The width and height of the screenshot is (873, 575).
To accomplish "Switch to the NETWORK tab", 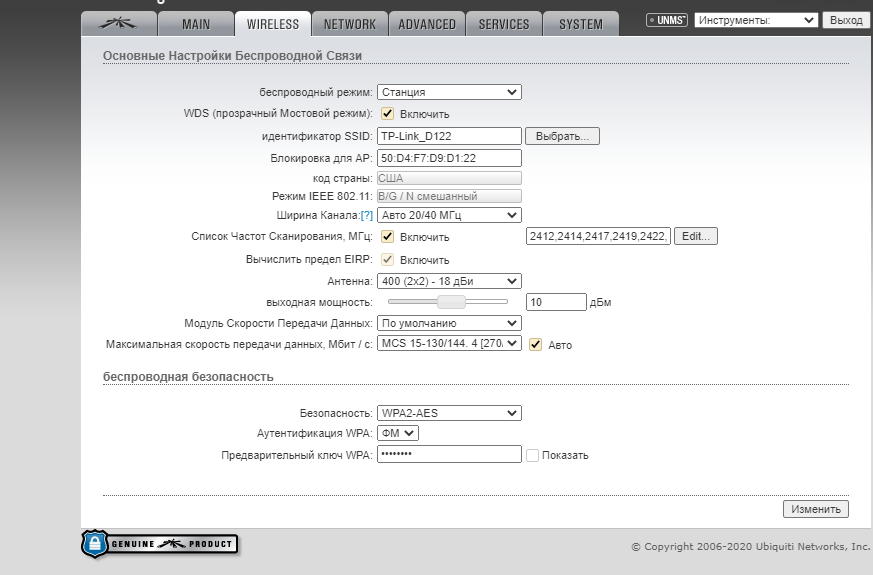I will click(x=349, y=24).
